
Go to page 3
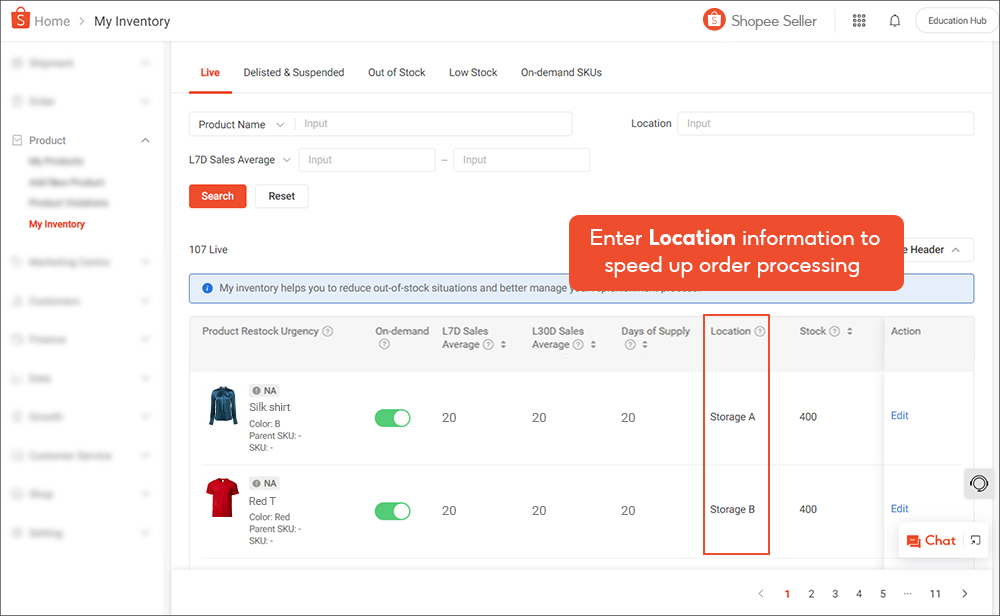835,594
